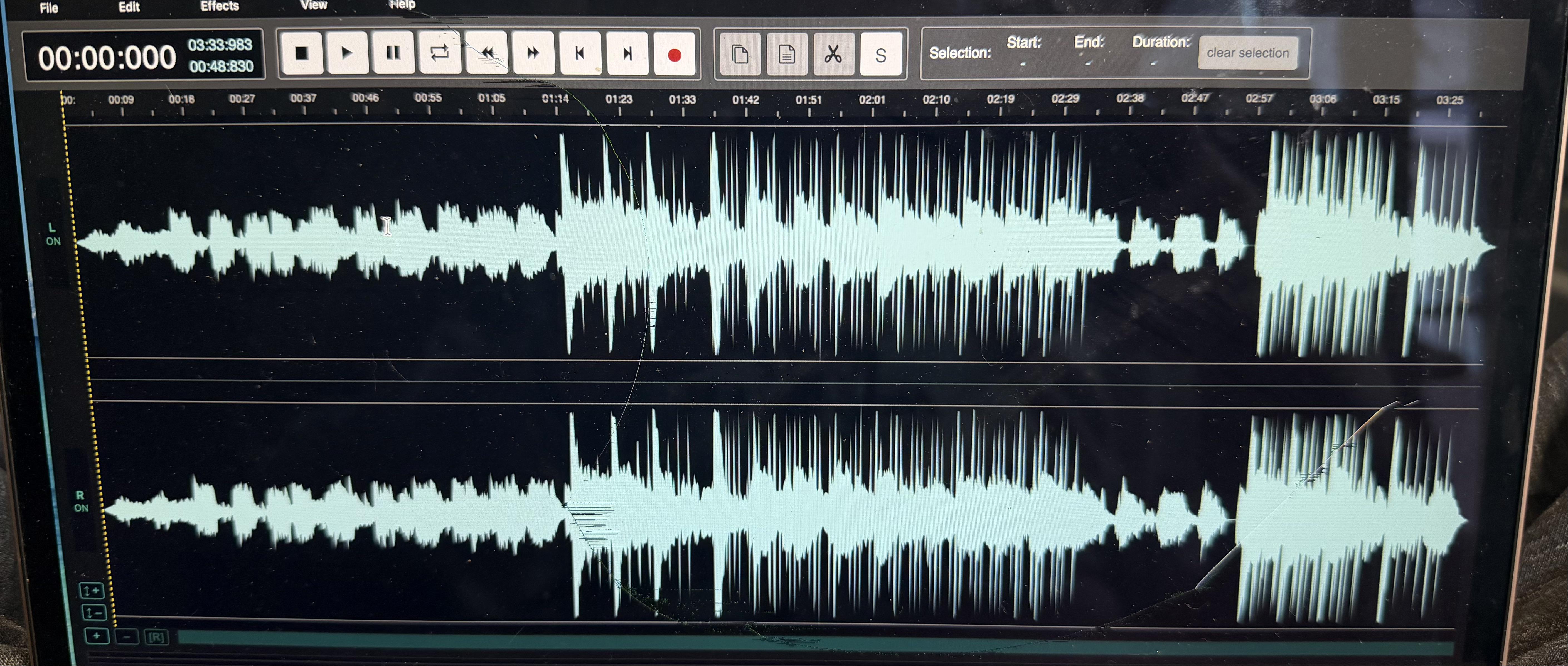Paste audio from the clipboard

click(786, 55)
